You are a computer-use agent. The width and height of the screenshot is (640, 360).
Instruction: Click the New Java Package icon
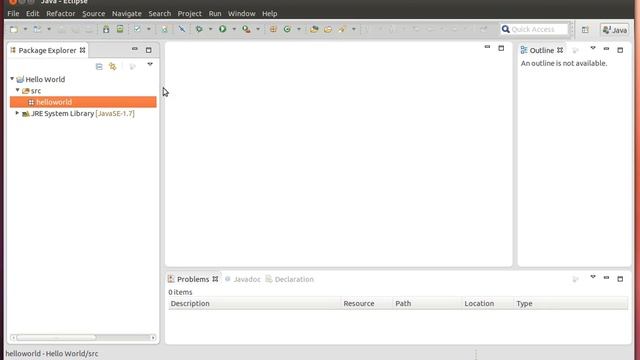click(x=273, y=29)
